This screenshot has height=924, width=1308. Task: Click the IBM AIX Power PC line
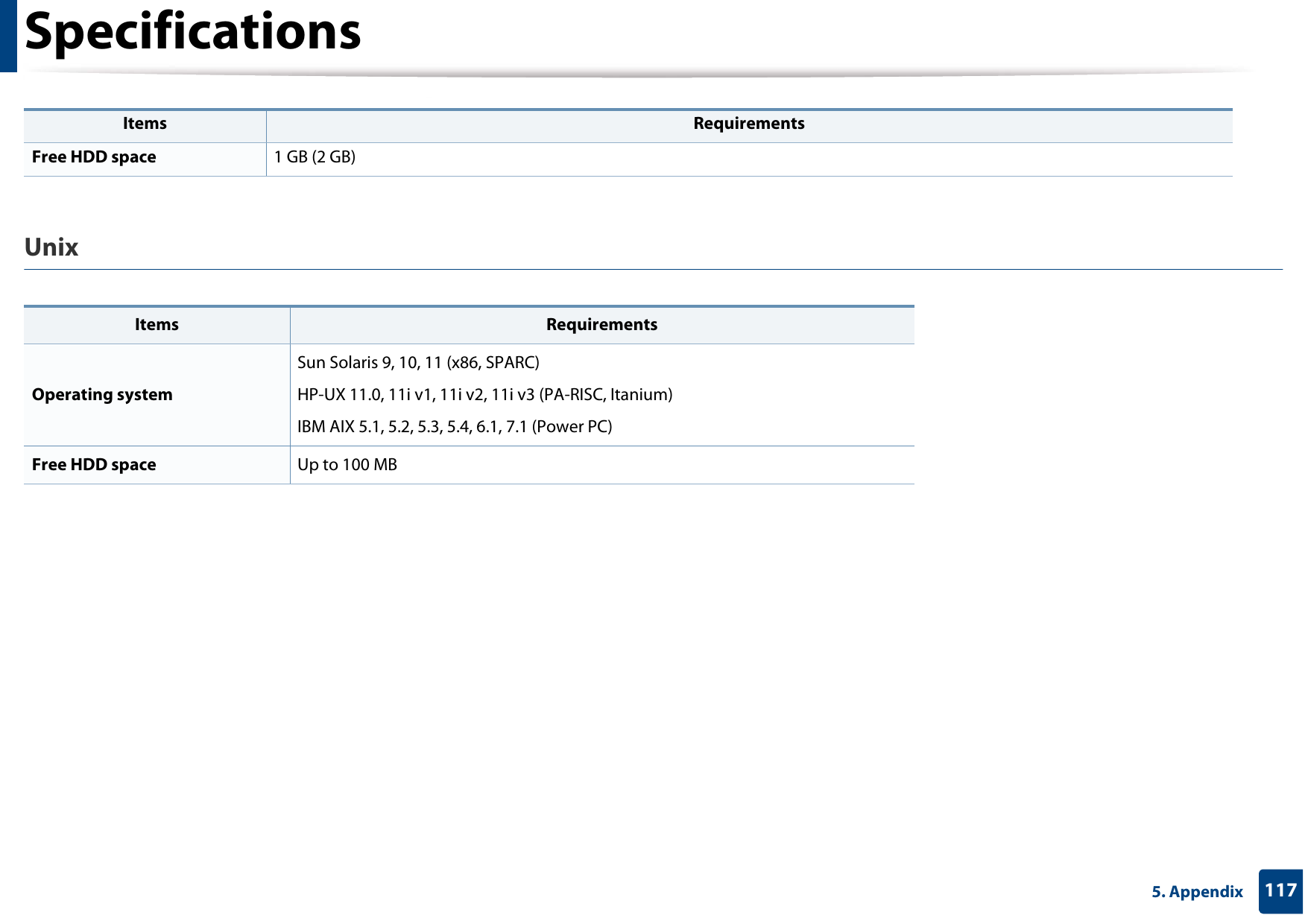click(x=455, y=427)
